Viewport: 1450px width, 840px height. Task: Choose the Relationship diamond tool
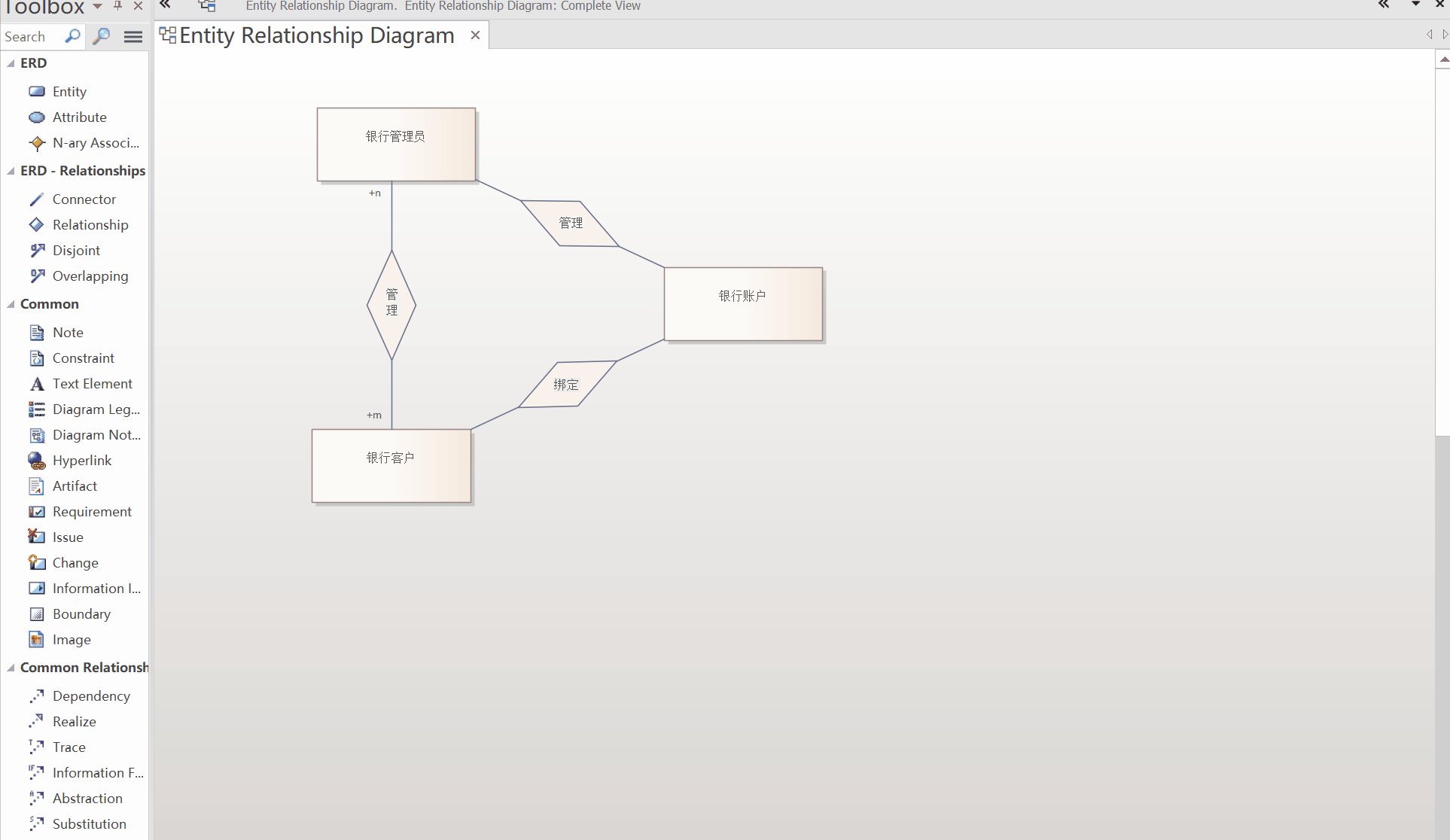coord(90,225)
